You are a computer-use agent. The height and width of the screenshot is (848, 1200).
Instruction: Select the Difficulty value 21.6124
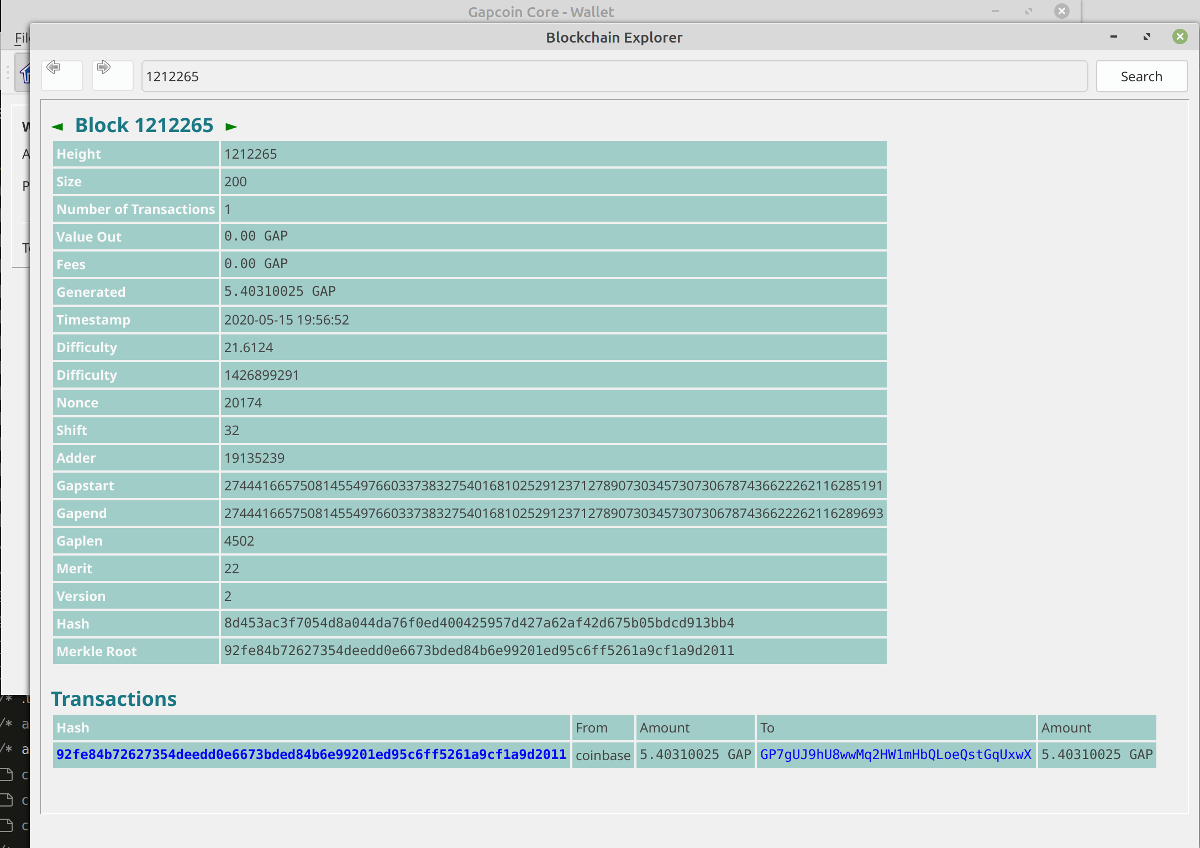(249, 348)
